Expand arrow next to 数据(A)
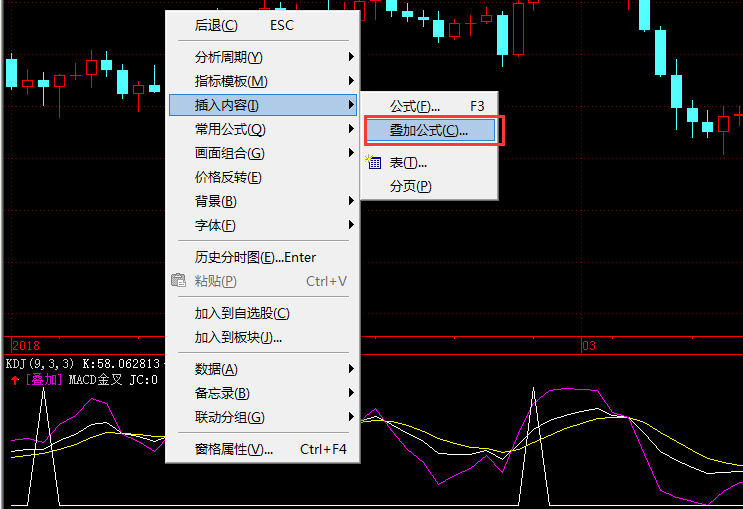This screenshot has width=743, height=509. pos(351,368)
